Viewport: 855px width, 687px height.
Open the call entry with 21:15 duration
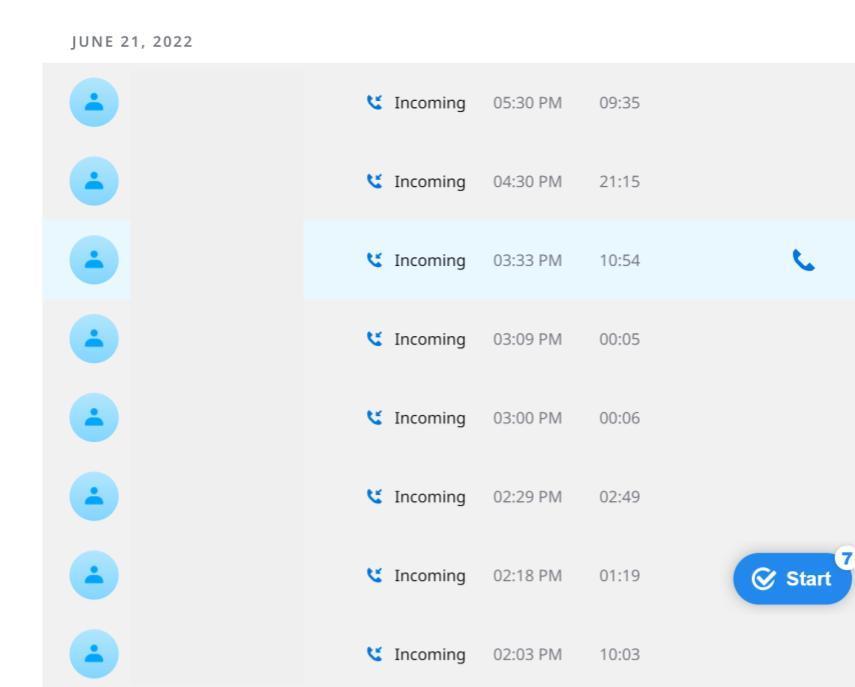pos(619,182)
